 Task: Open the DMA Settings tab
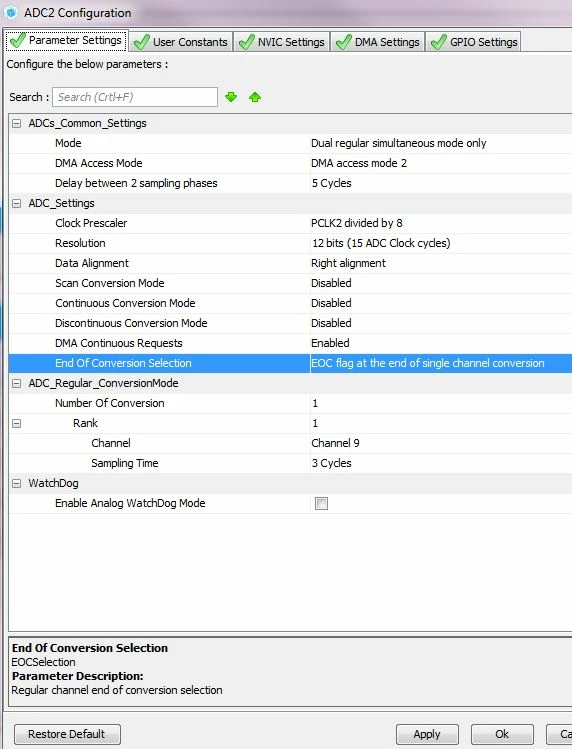pos(378,42)
